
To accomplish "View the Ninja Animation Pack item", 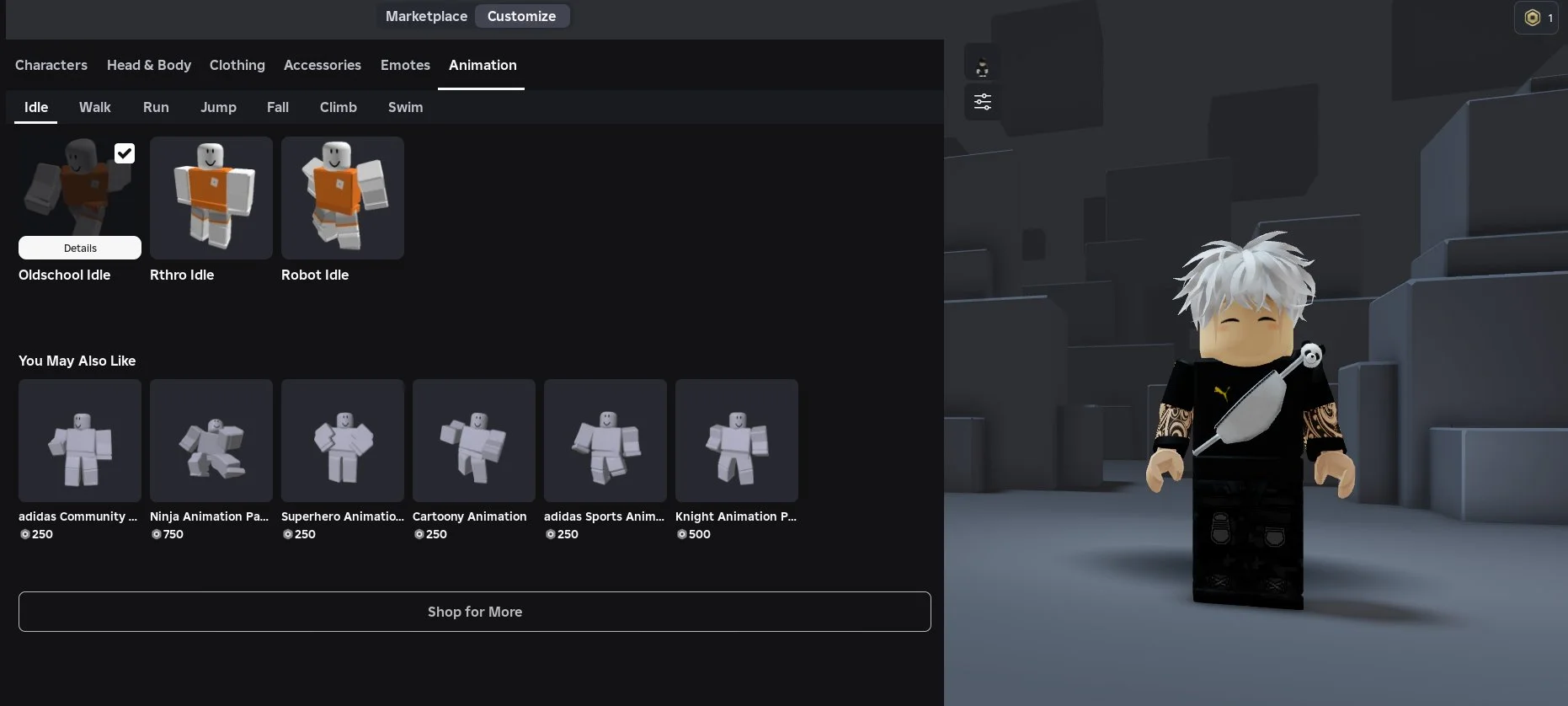I will pos(211,441).
